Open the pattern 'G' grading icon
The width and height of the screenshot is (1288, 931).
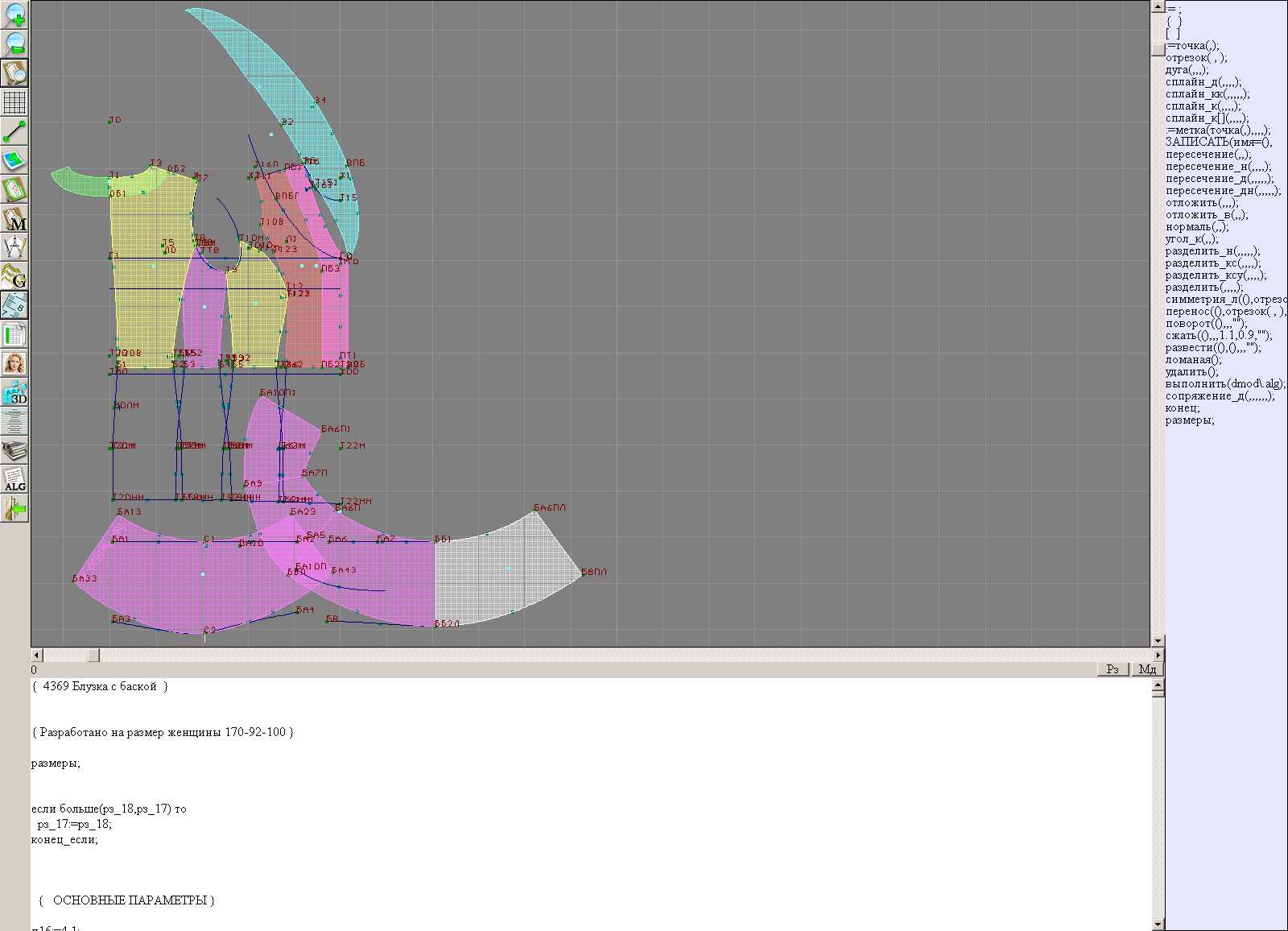(14, 276)
